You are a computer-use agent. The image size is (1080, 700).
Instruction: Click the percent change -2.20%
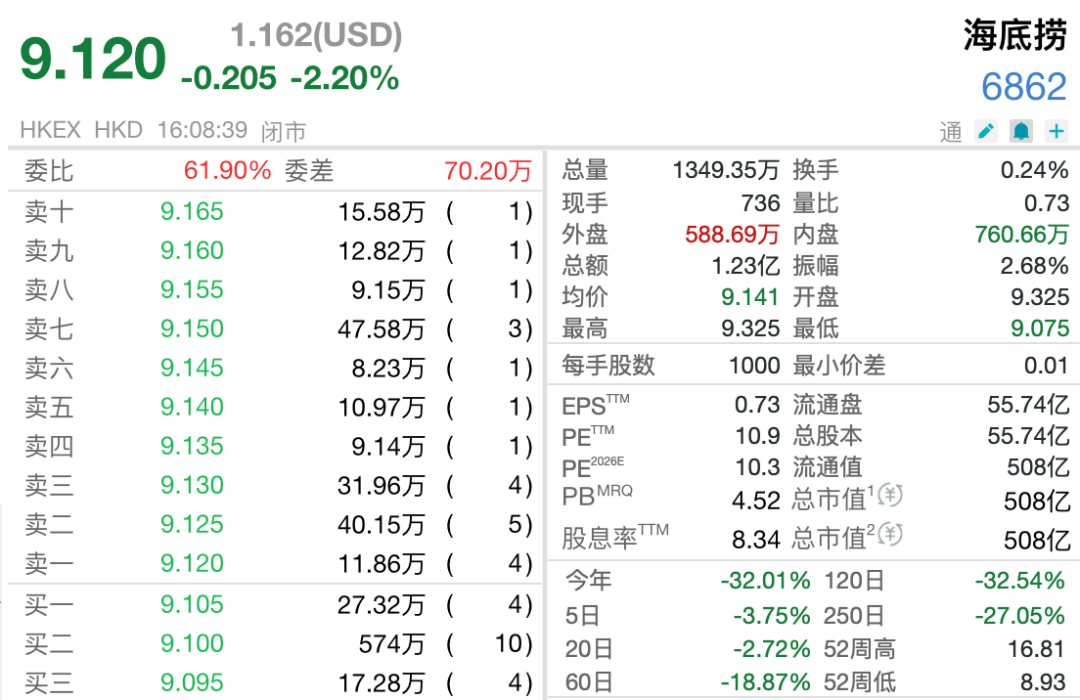coord(344,79)
